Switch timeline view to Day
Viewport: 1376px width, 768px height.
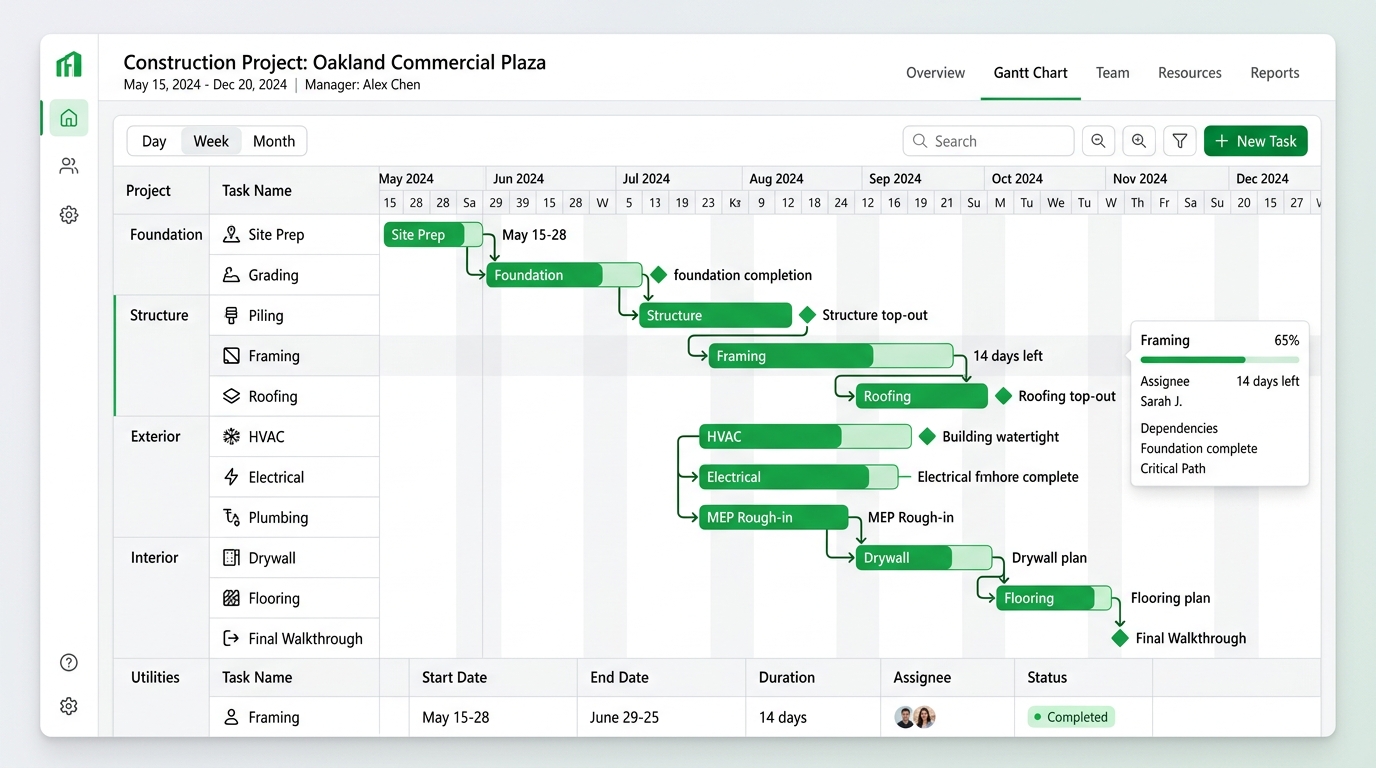pyautogui.click(x=154, y=141)
